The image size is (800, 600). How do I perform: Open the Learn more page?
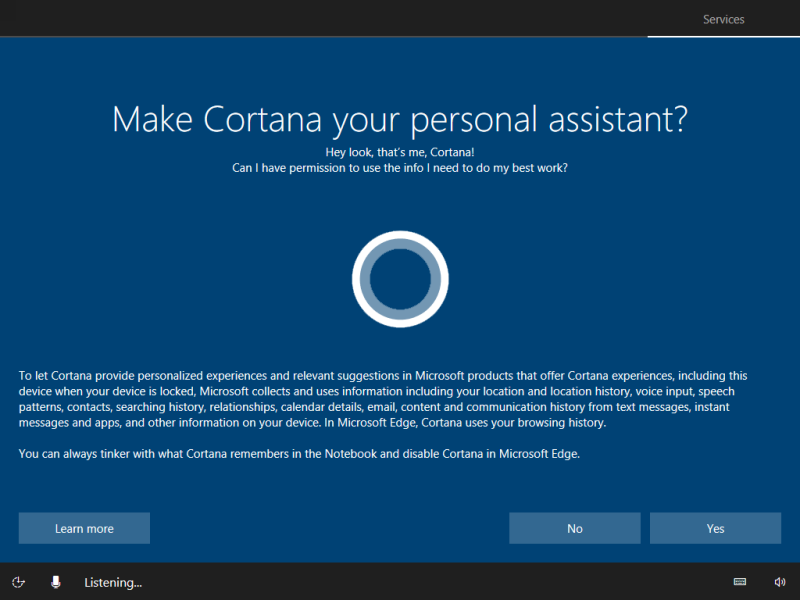pyautogui.click(x=84, y=528)
